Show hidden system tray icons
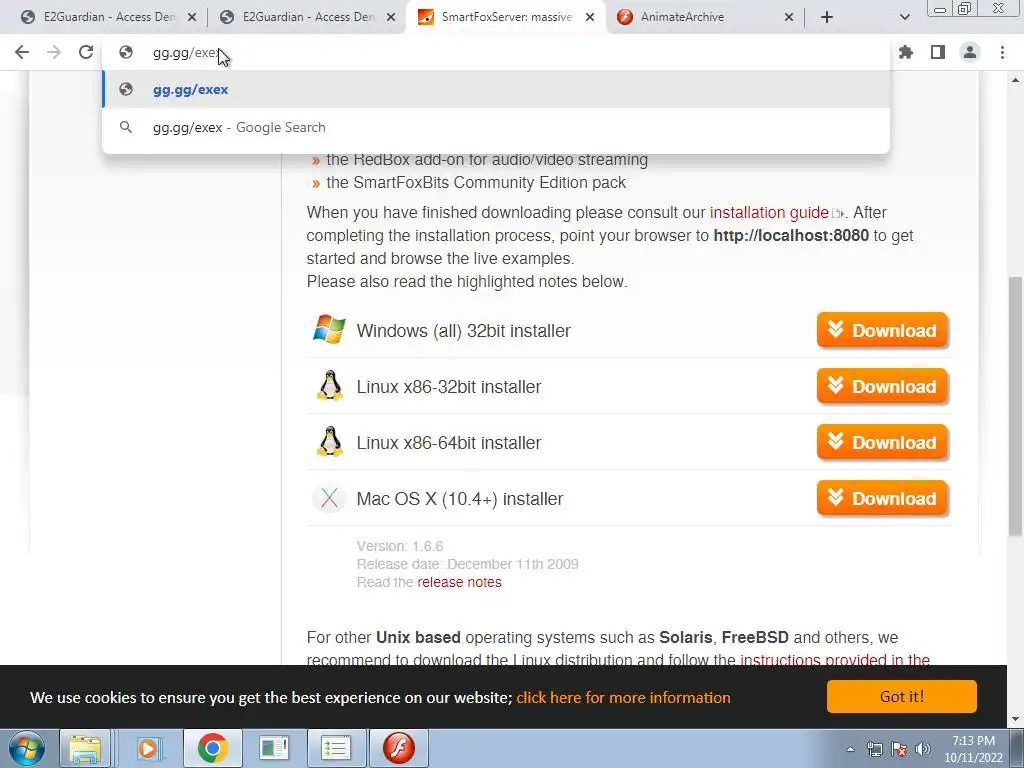Image resolution: width=1024 pixels, height=768 pixels. pos(850,749)
